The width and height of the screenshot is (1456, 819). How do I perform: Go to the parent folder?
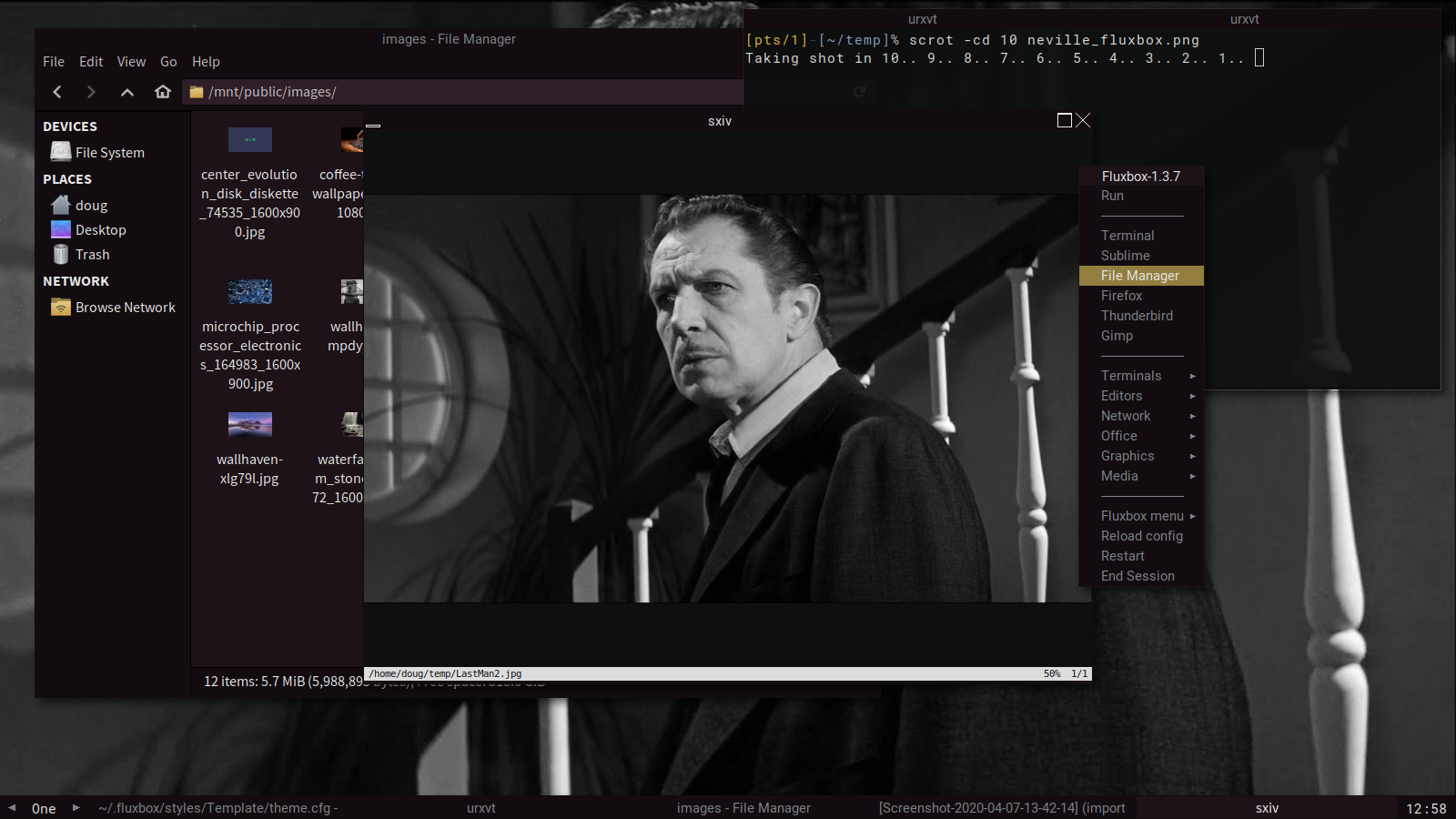[127, 92]
